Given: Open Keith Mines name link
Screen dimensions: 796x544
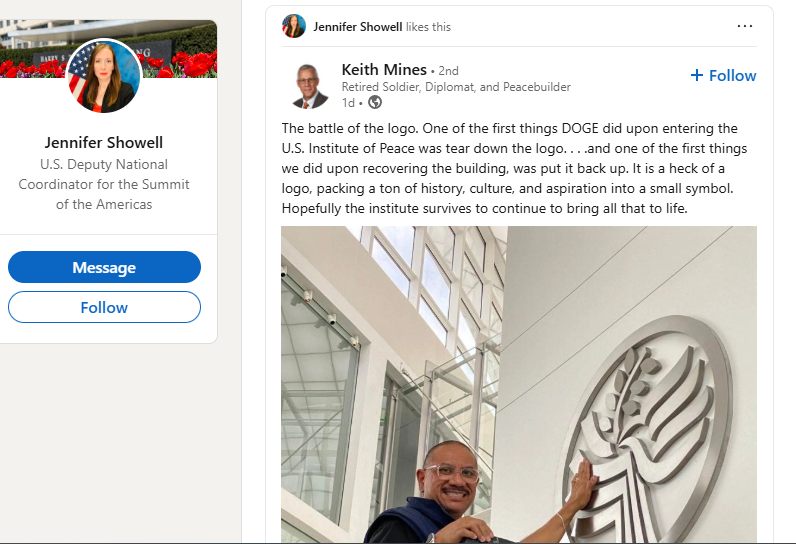Looking at the screenshot, I should [x=384, y=70].
